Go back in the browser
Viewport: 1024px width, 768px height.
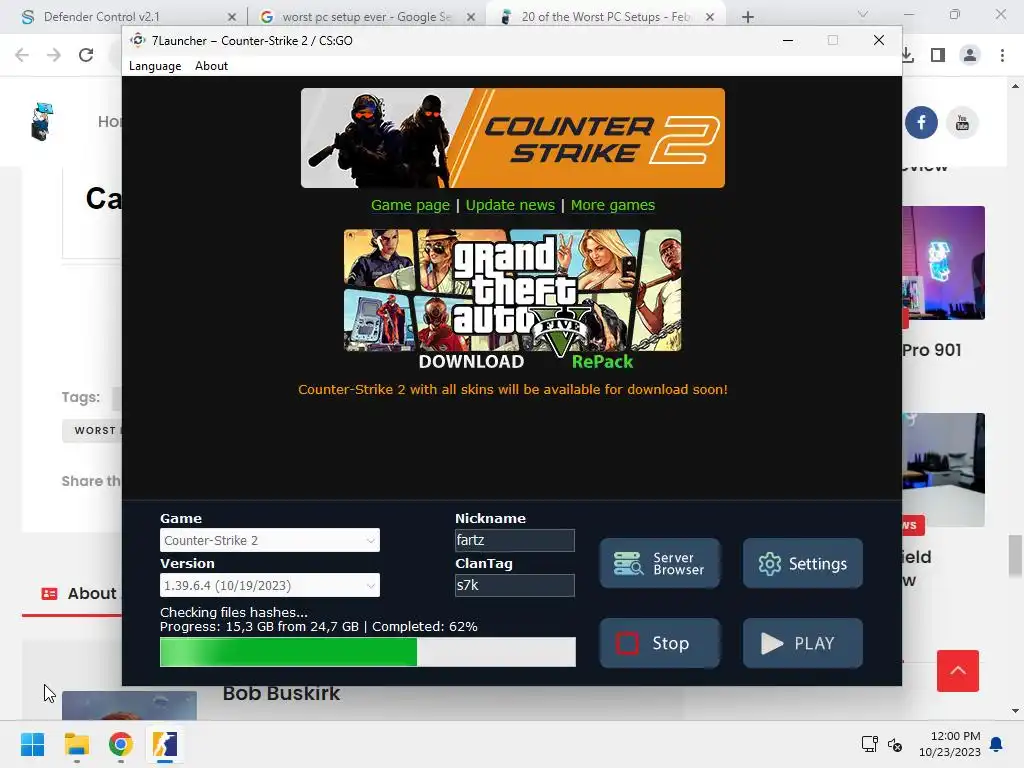22,55
